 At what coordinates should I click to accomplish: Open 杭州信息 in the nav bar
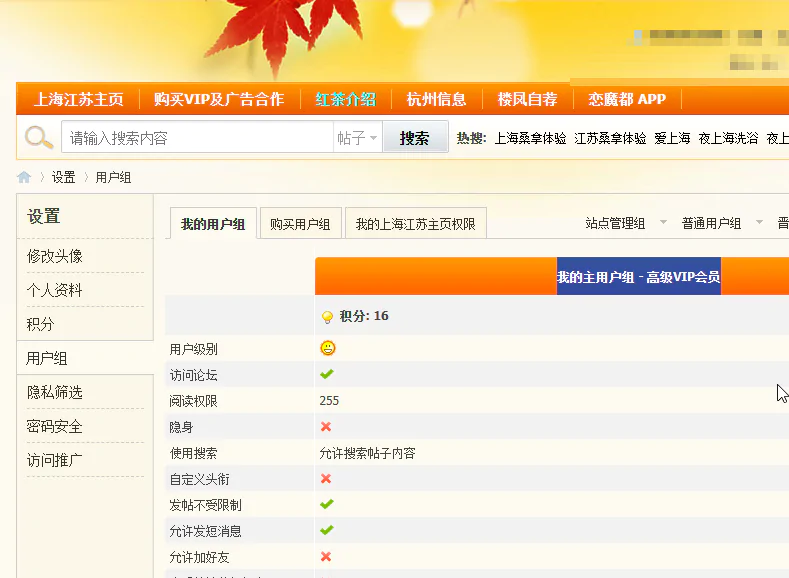point(436,99)
